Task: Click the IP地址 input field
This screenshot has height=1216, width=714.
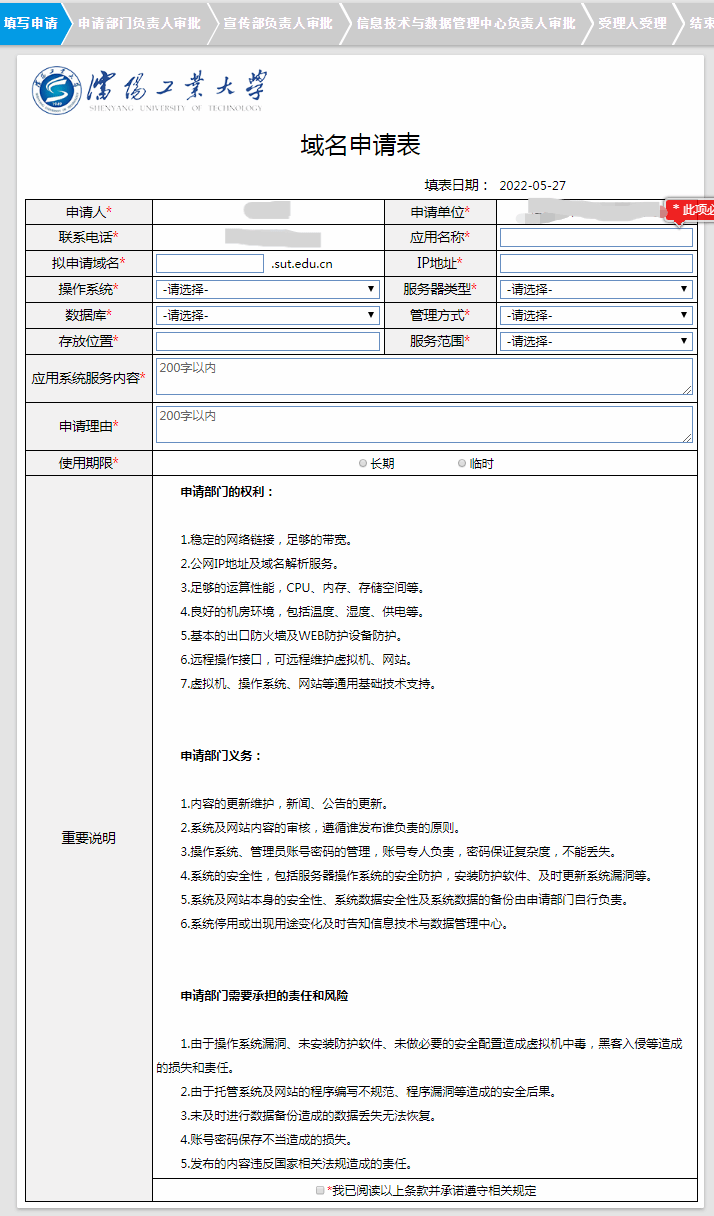Action: pyautogui.click(x=596, y=263)
